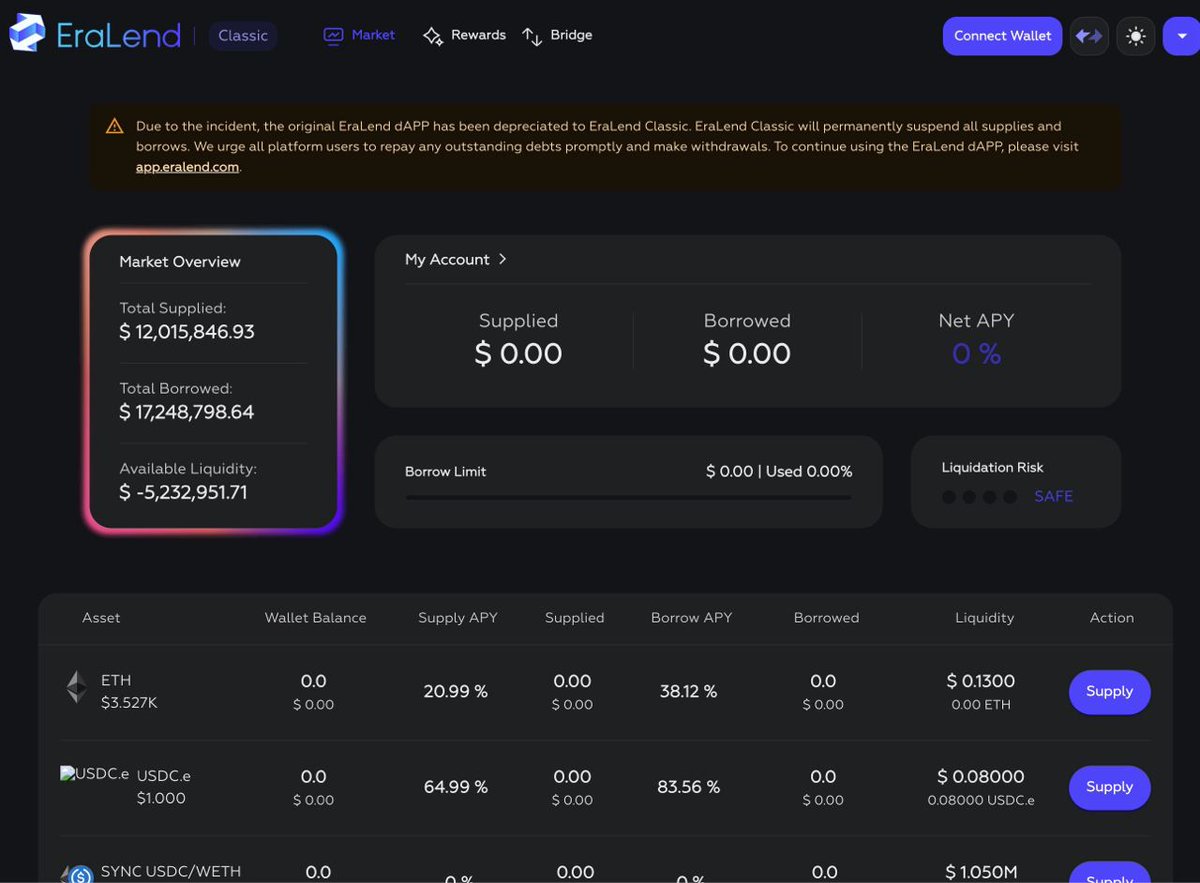This screenshot has height=883, width=1200.
Task: Click the ETH price $3.527K
Action: coord(129,703)
